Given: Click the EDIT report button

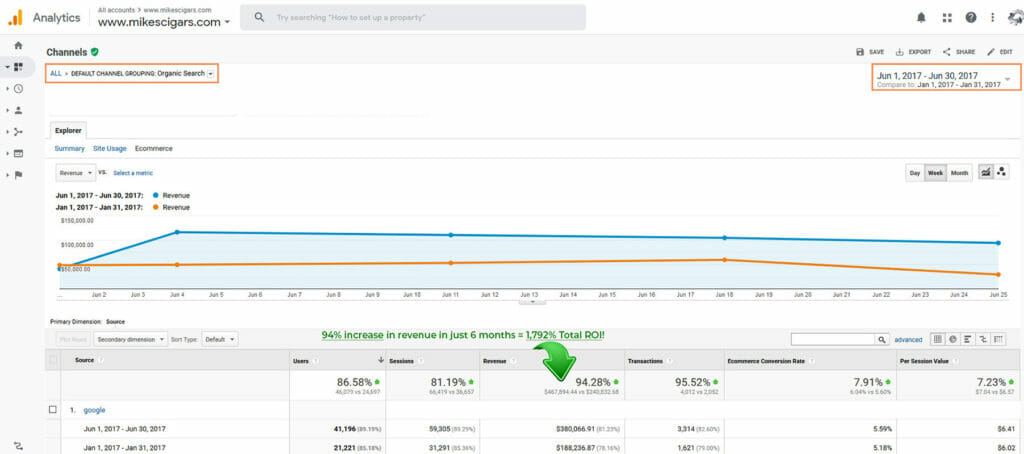Looking at the screenshot, I should [x=1000, y=52].
